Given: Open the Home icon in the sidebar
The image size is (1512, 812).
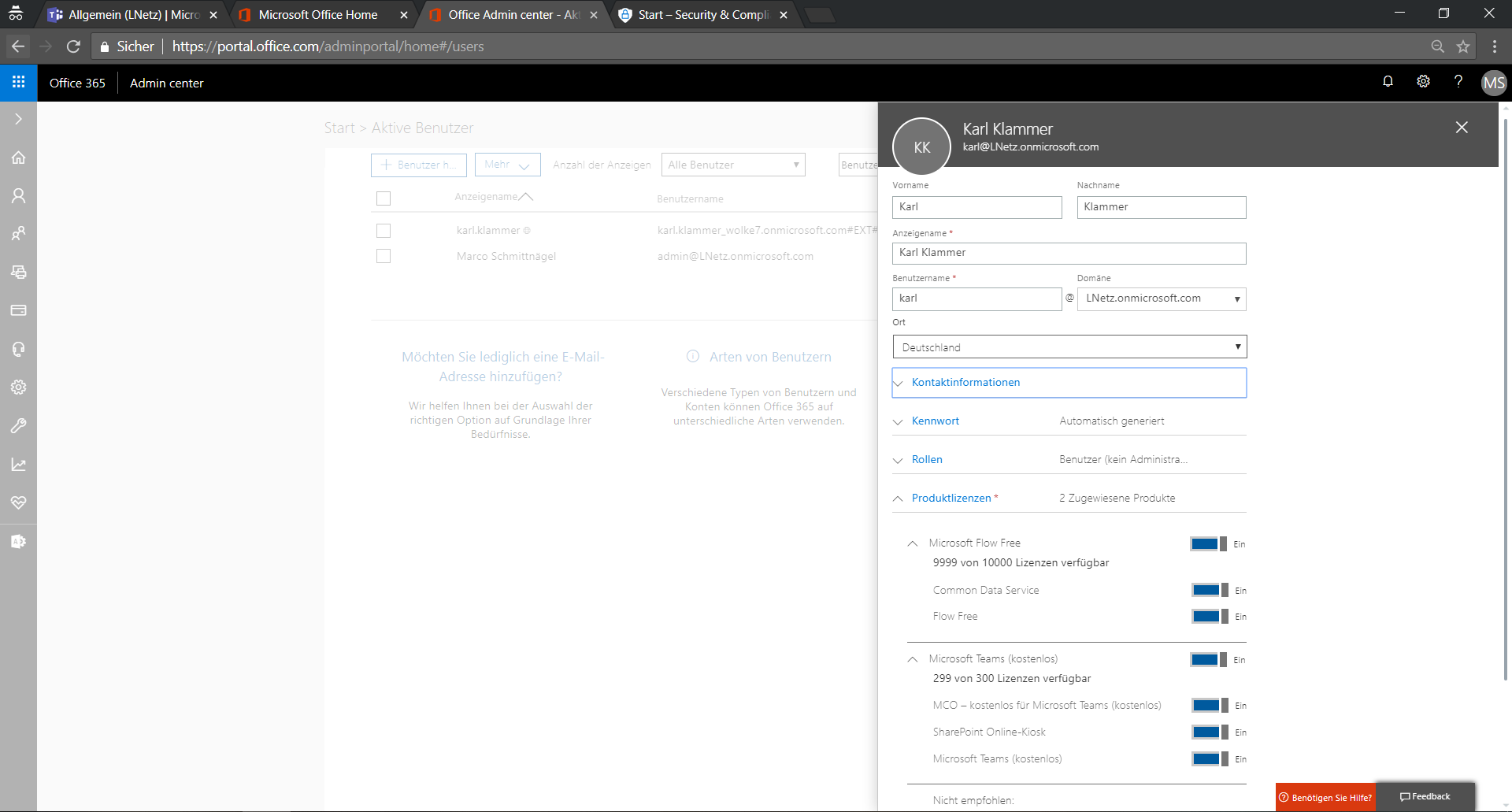Looking at the screenshot, I should click(x=18, y=158).
